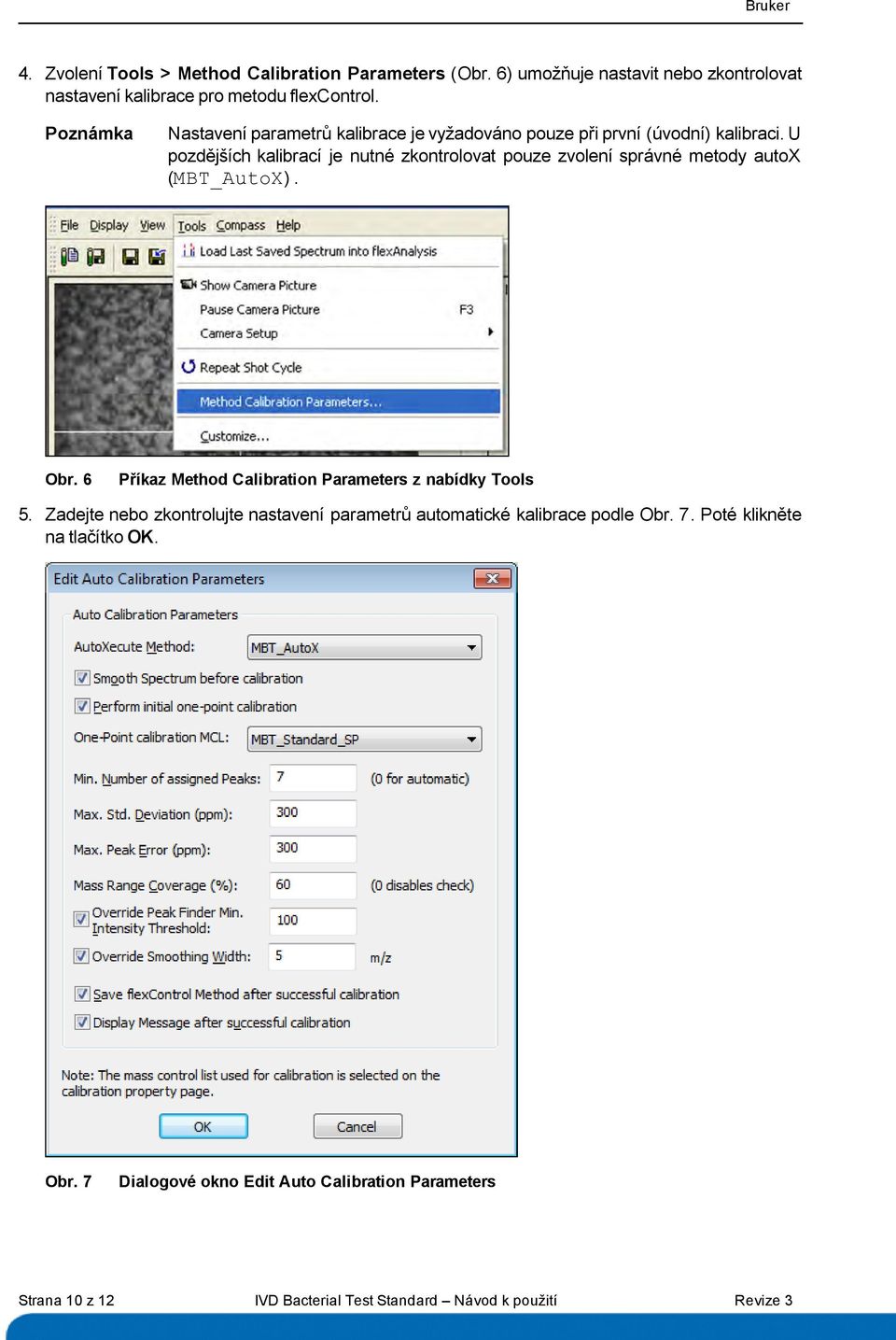Click the first test-tube document toolbar icon
This screenshot has height=1340, width=896.
pyautogui.click(x=70, y=256)
